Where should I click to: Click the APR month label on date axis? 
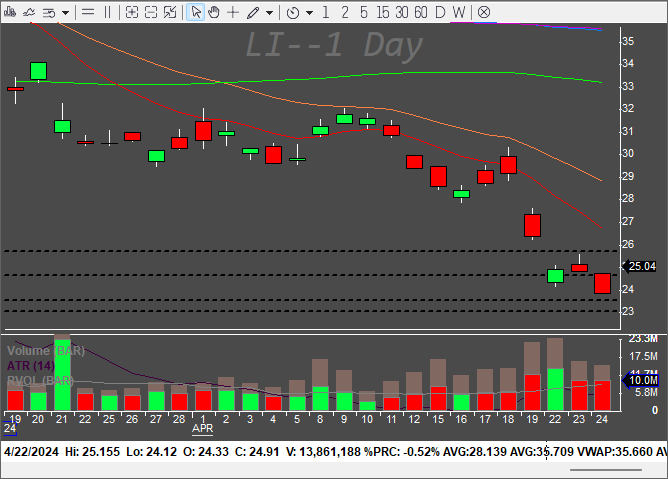click(202, 428)
